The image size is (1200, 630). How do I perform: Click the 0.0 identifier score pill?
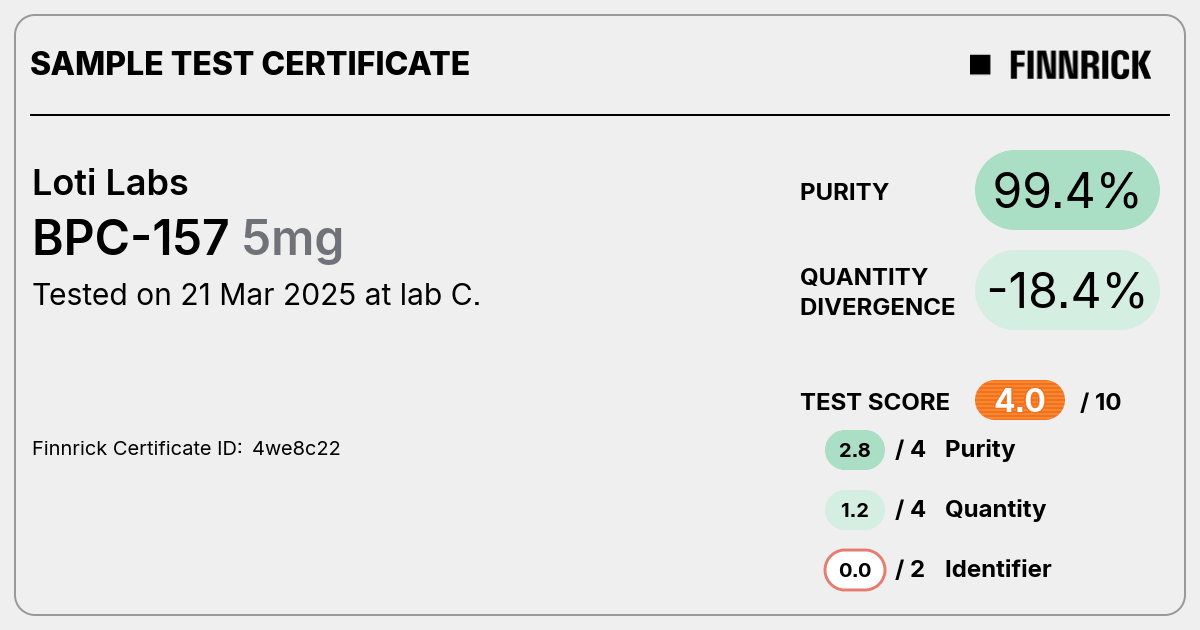pyautogui.click(x=855, y=570)
